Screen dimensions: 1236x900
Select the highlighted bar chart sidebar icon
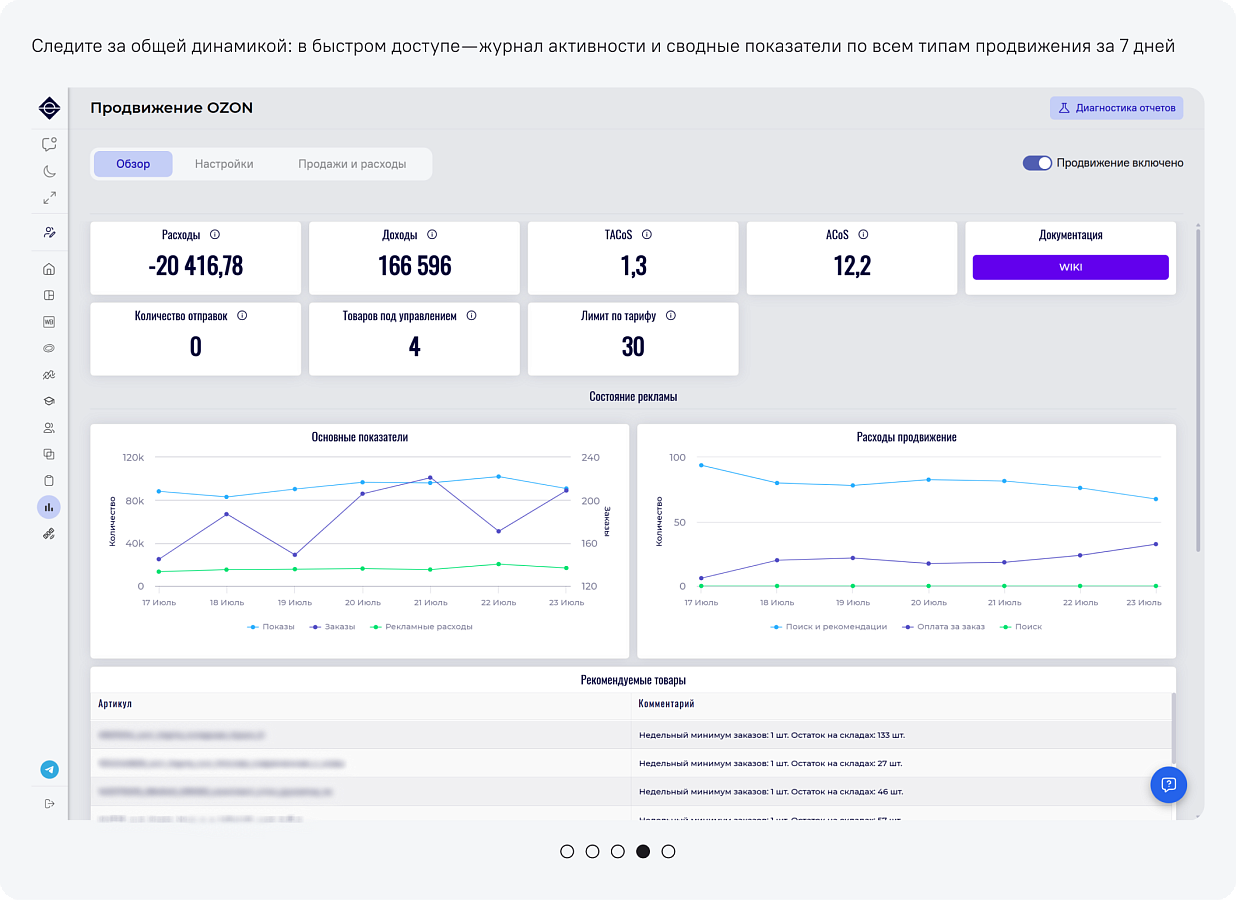coord(49,507)
